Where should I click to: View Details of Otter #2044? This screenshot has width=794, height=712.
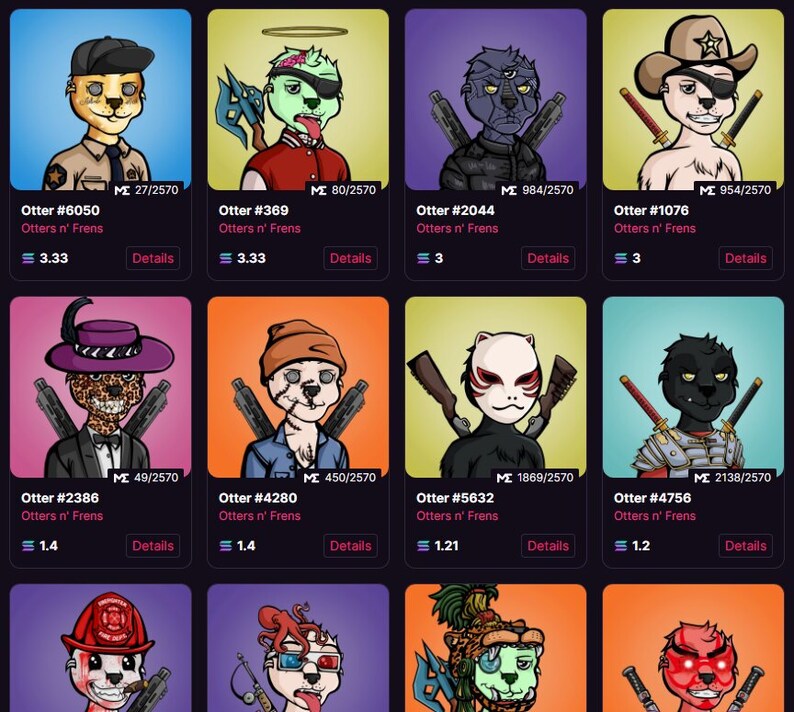pyautogui.click(x=548, y=258)
